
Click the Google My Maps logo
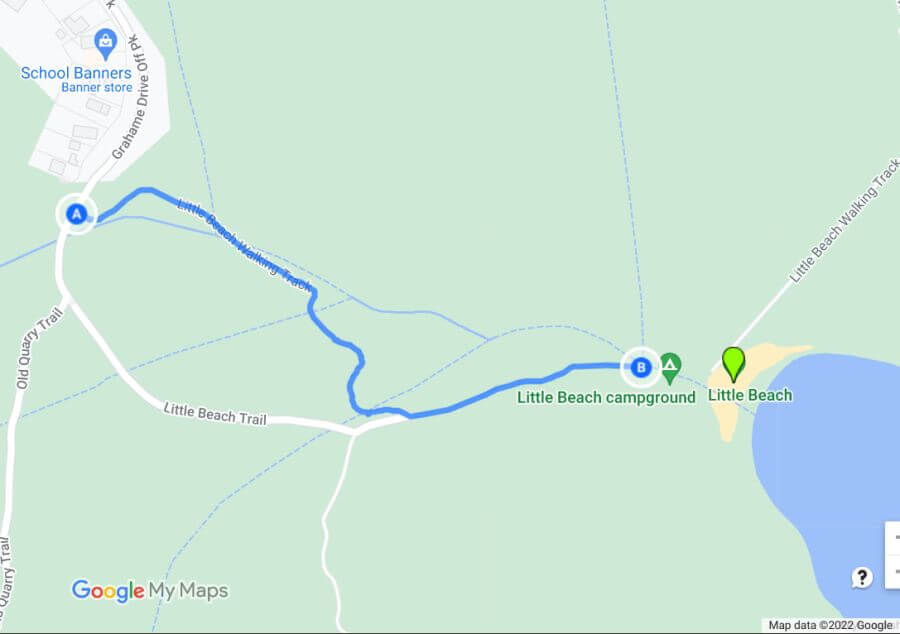pyautogui.click(x=150, y=591)
